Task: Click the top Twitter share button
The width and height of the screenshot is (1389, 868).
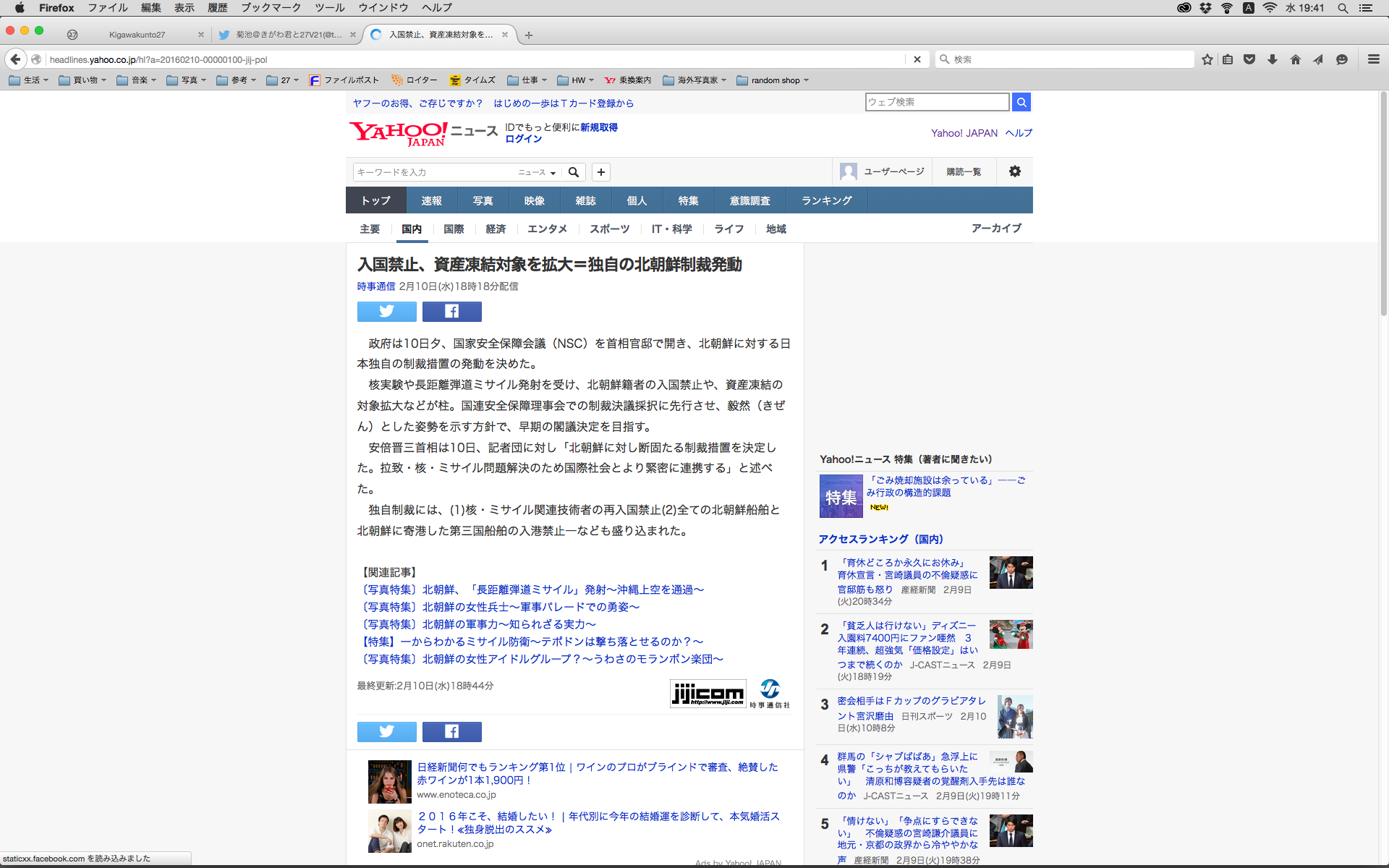Action: pyautogui.click(x=386, y=311)
